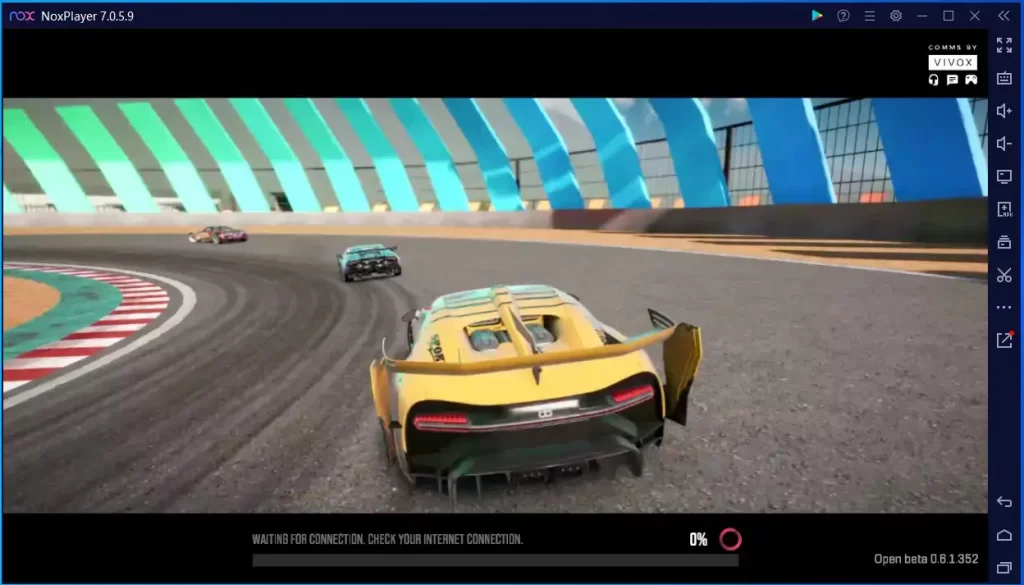The height and width of the screenshot is (585, 1024).
Task: Open NoxPlayer settings gear
Action: 895,16
